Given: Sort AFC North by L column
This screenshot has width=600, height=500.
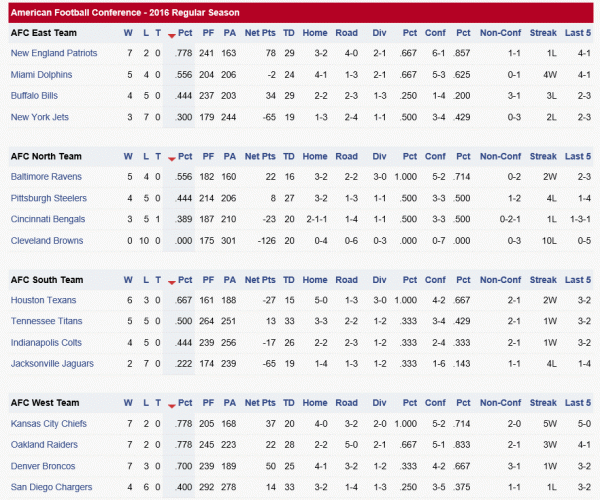Looking at the screenshot, I should click(x=146, y=156).
